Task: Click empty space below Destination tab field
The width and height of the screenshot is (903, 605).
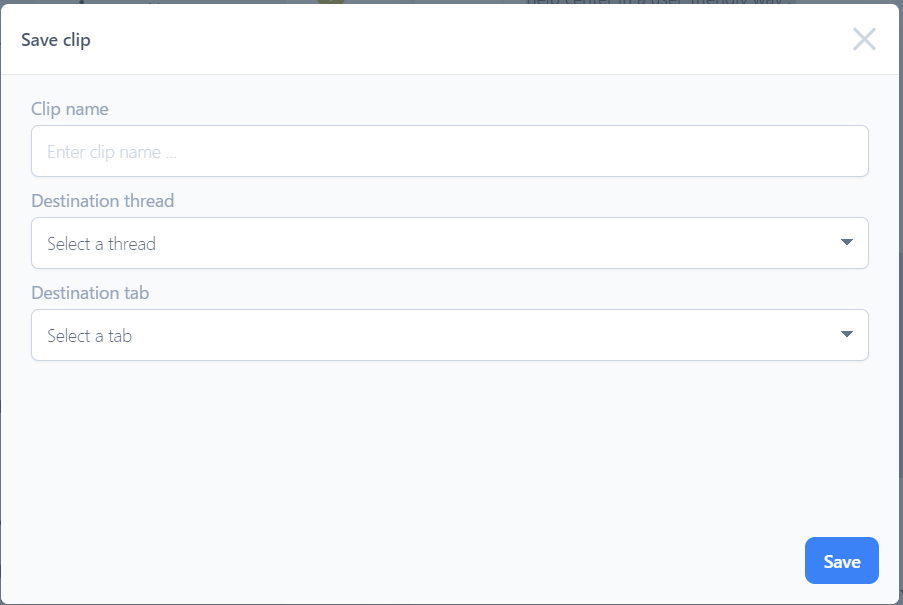Action: (450, 450)
